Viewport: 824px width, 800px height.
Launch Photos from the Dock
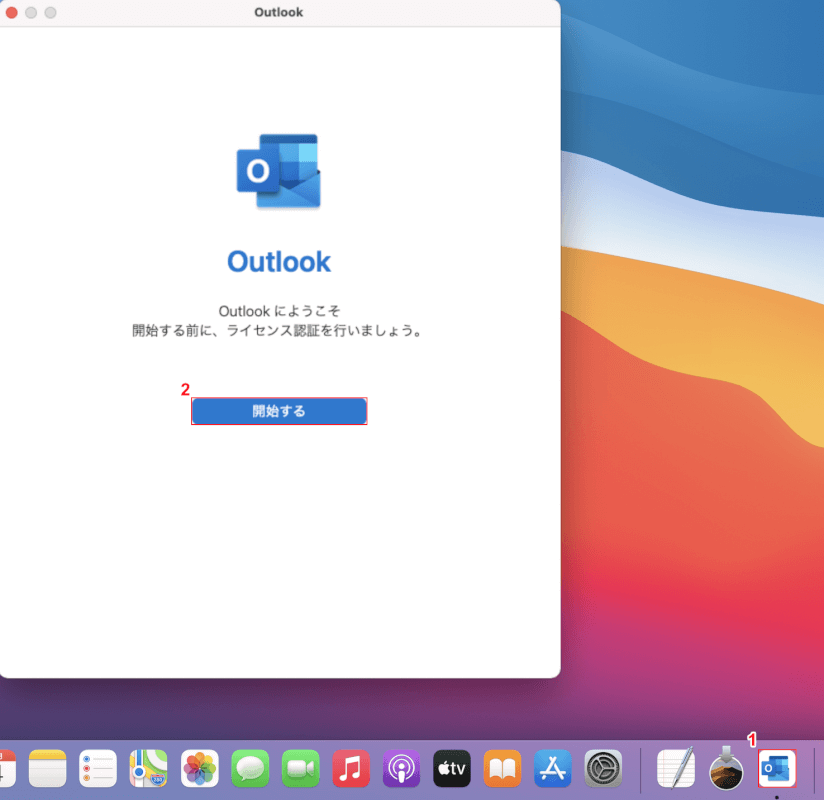[200, 768]
